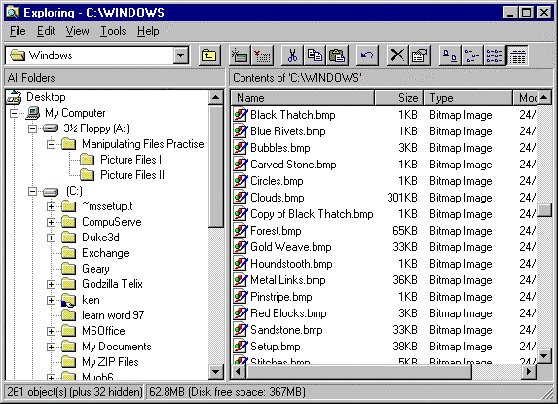Select Sandstone.bmp file
This screenshot has width=558, height=404.
click(286, 330)
